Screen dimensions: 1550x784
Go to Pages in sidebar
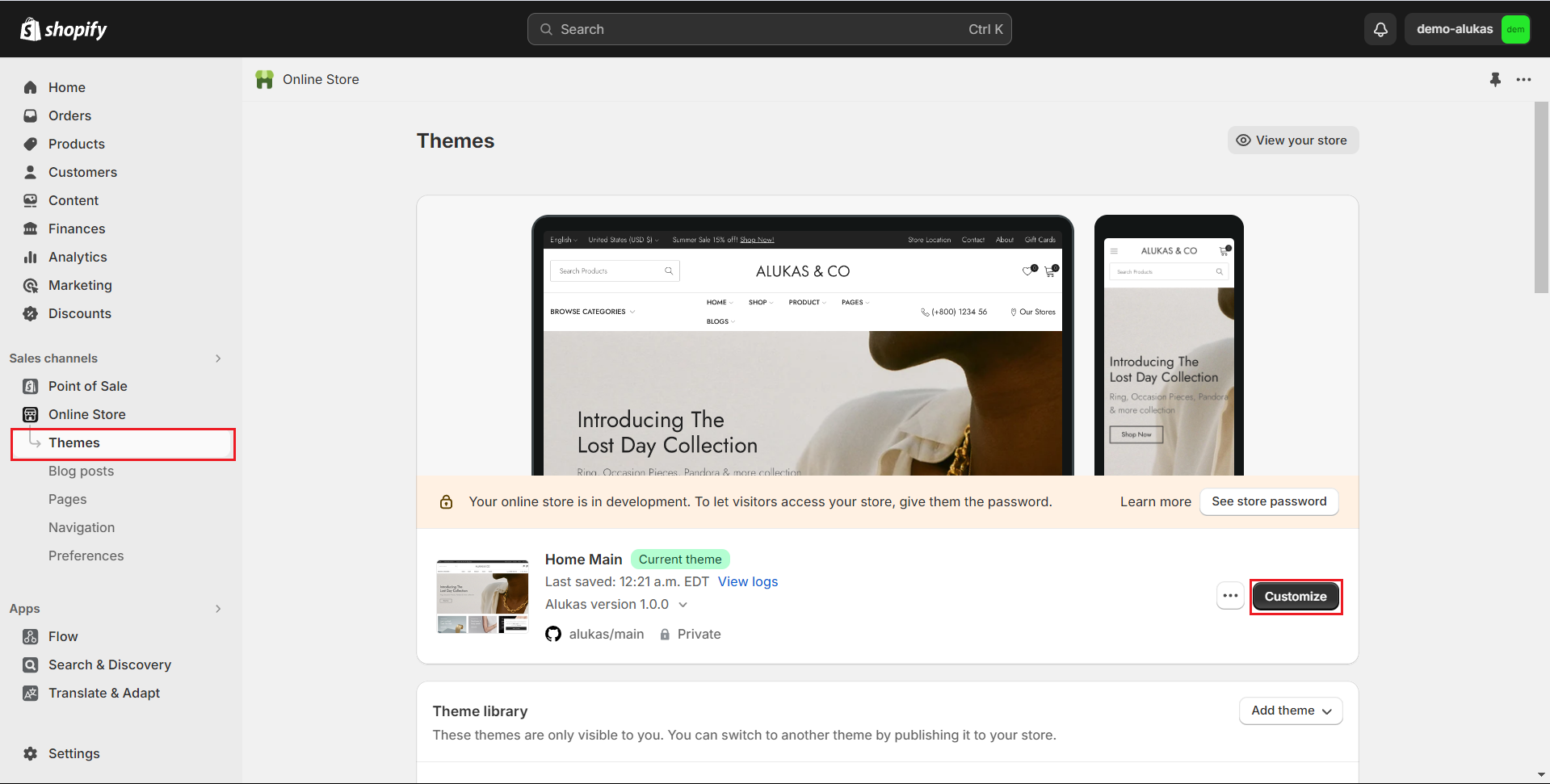[67, 499]
